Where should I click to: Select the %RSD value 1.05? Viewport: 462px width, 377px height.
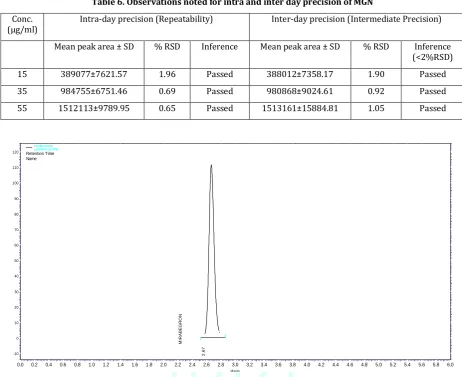(x=376, y=108)
